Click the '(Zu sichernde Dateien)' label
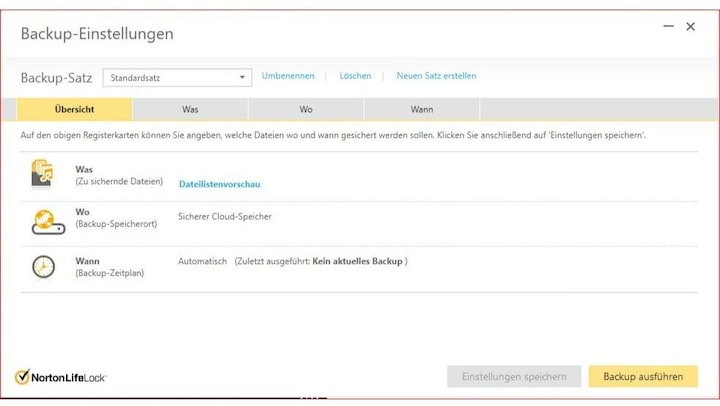Image resolution: width=720 pixels, height=406 pixels. click(x=119, y=181)
